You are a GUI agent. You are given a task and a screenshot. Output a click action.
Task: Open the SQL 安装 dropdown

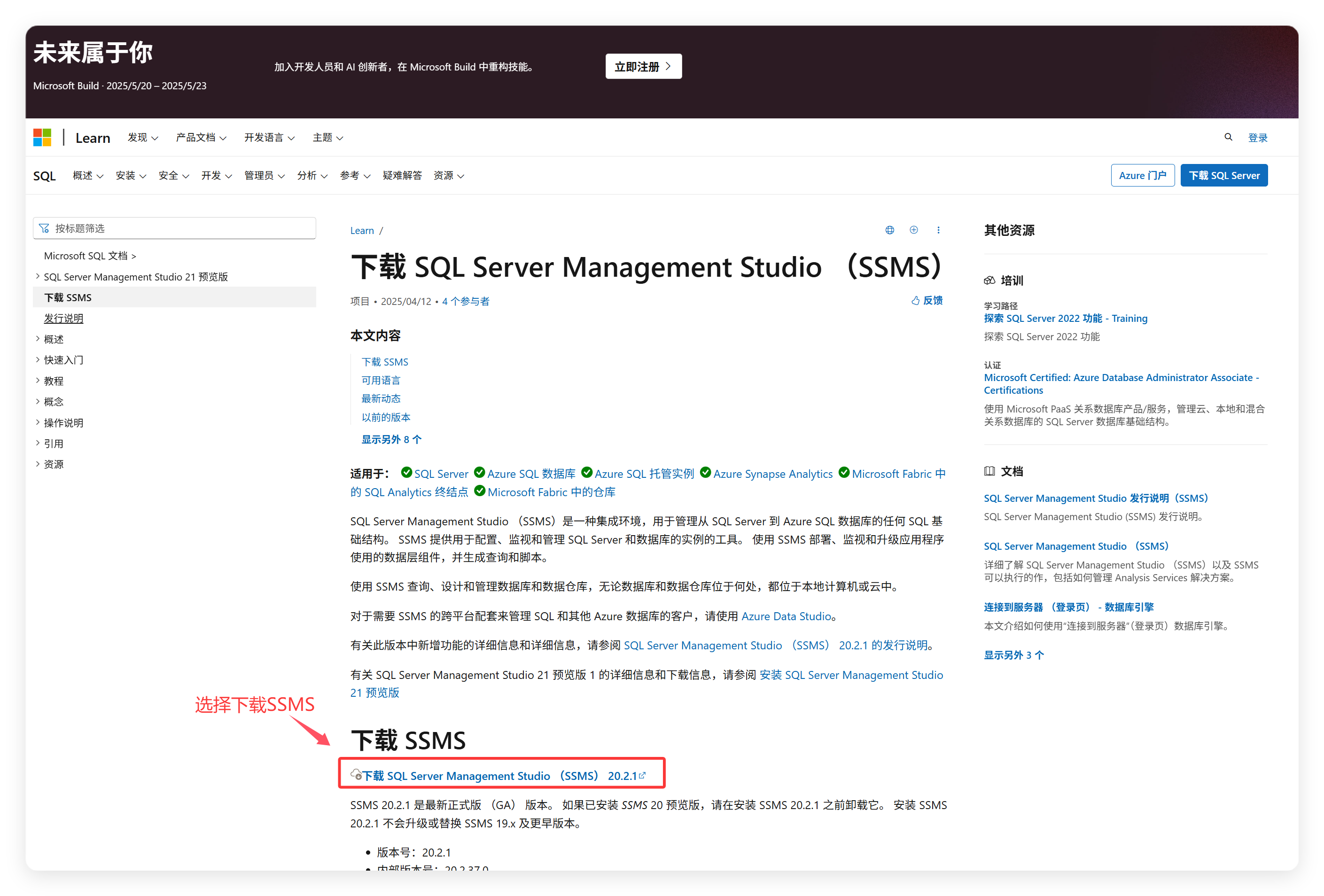(x=131, y=175)
